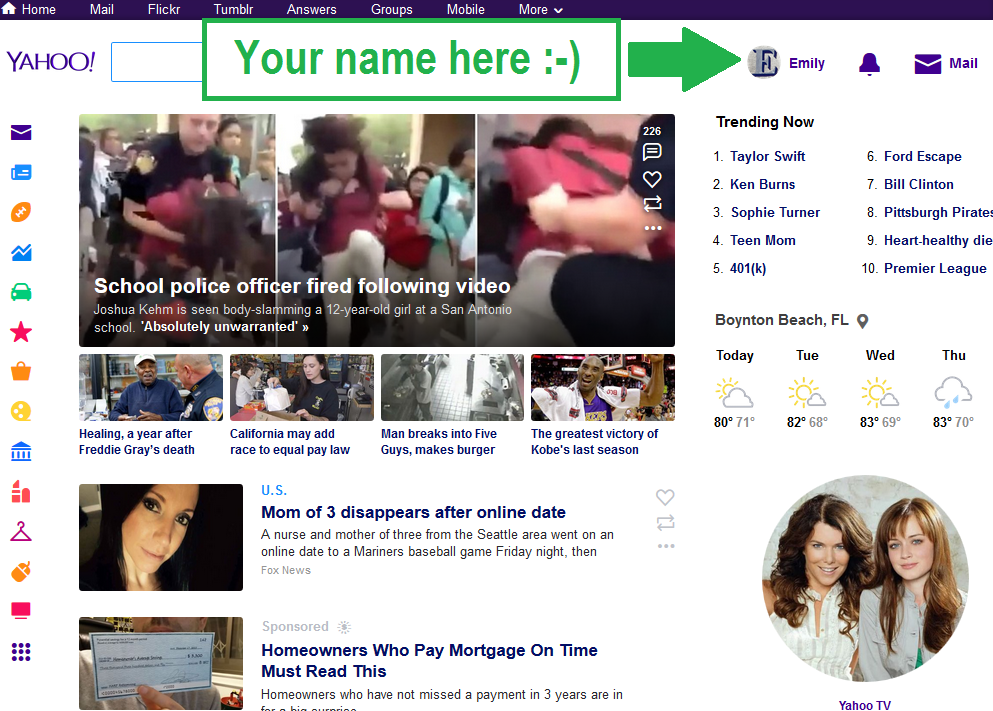This screenshot has height=711, width=993.
Task: Open the Style hanger icon in sidebar
Action: pyautogui.click(x=21, y=531)
